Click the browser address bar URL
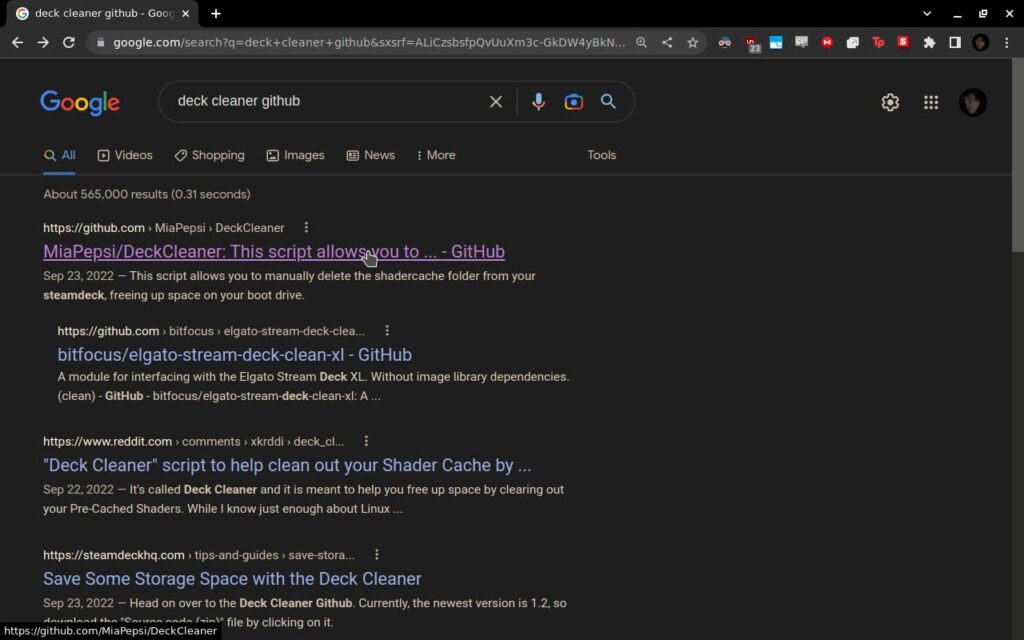The height and width of the screenshot is (640, 1024). [368, 42]
